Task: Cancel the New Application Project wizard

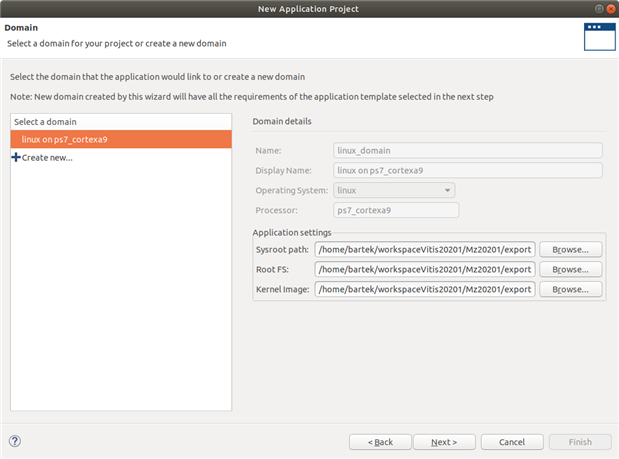Action: click(x=512, y=441)
